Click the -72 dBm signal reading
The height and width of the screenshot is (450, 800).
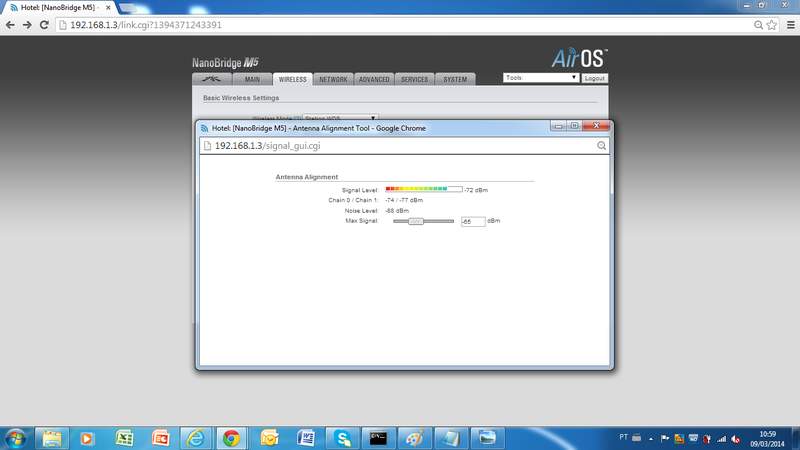(x=476, y=190)
